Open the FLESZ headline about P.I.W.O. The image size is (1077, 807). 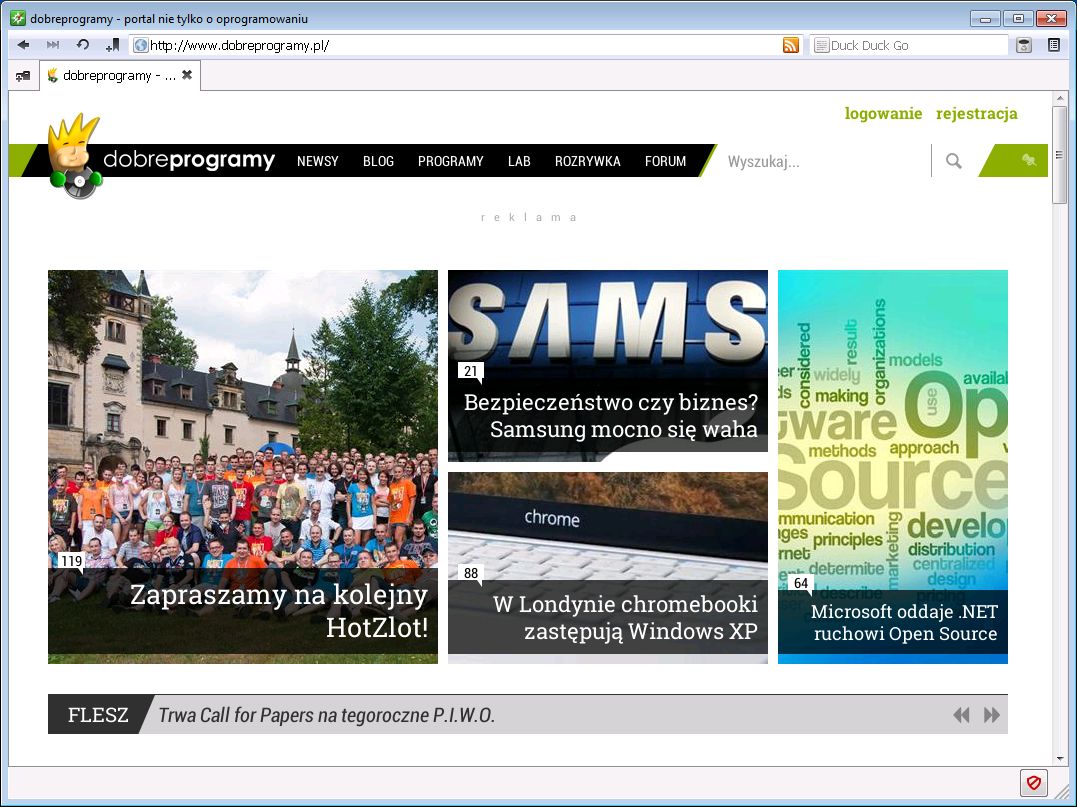(326, 715)
